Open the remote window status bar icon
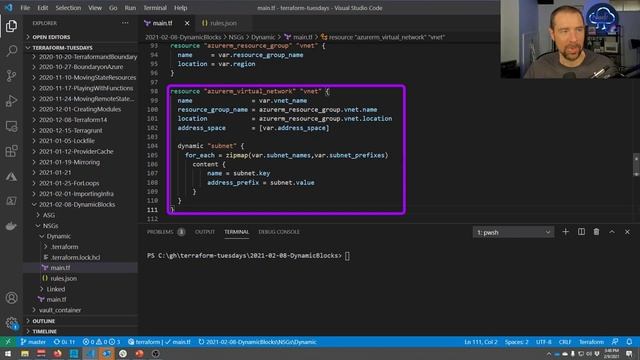 click(8, 342)
